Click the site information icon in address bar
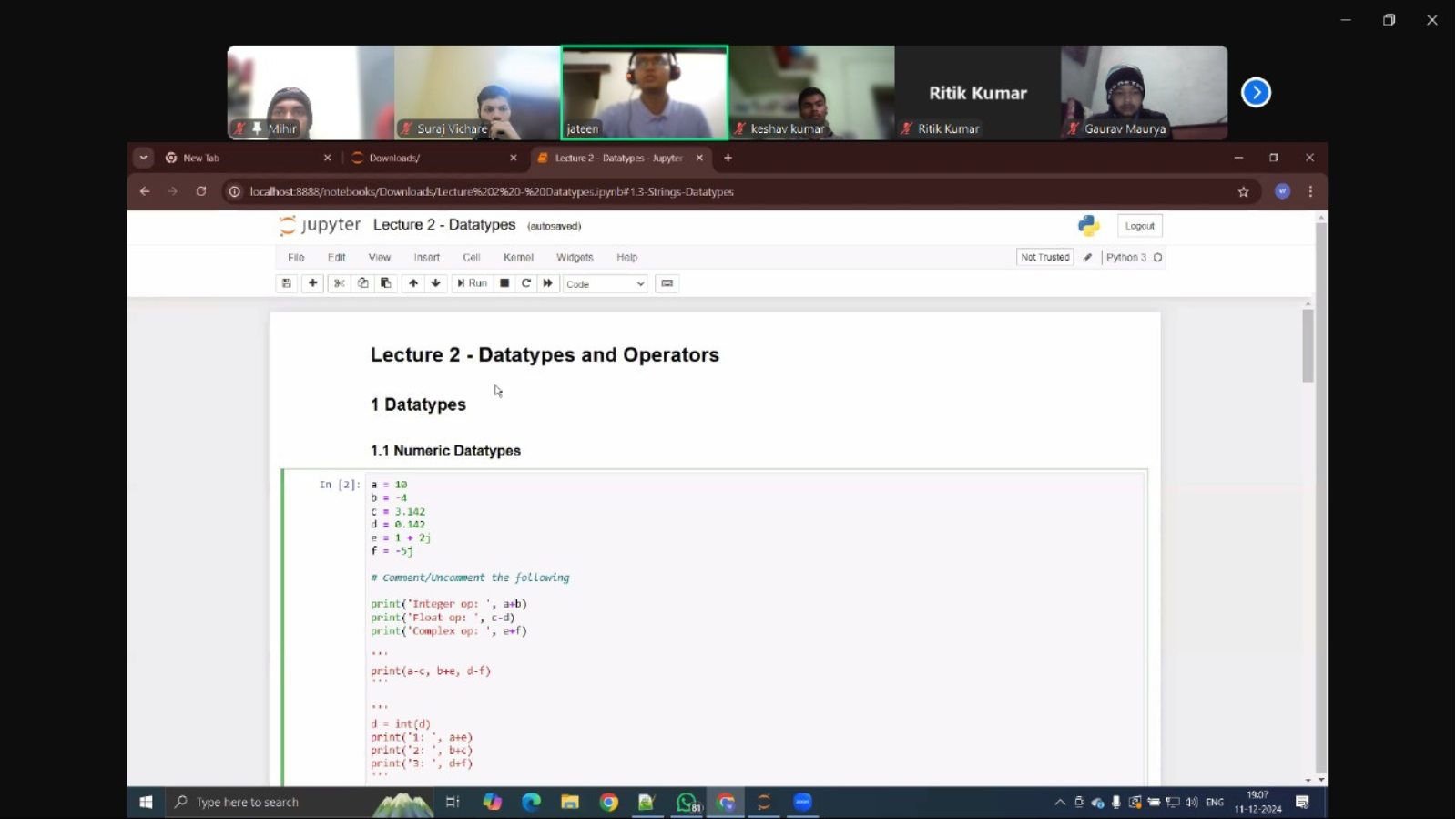 point(235,191)
